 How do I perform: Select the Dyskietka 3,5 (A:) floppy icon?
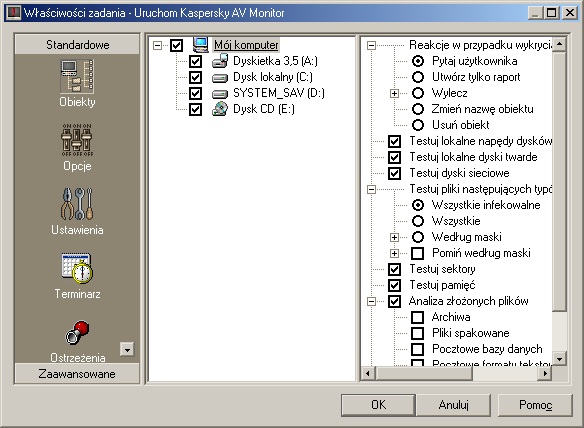[x=220, y=61]
